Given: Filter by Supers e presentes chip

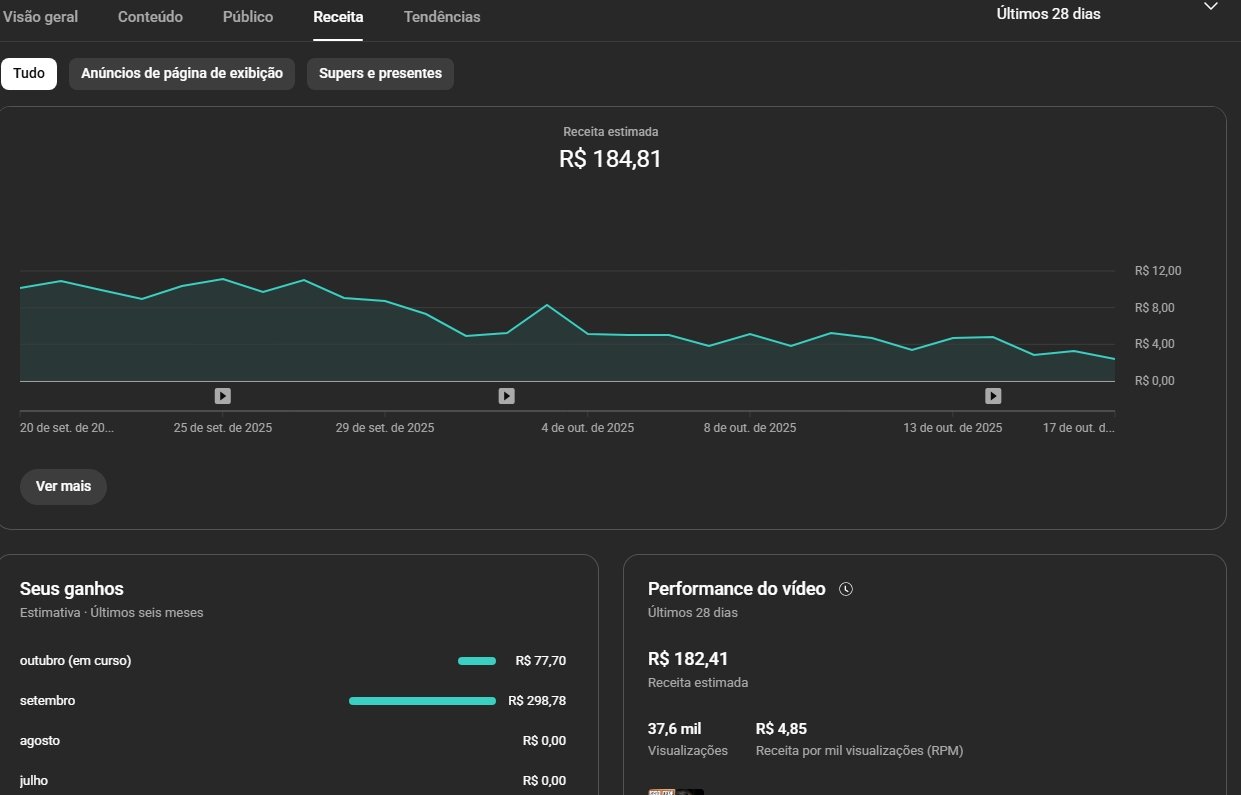Looking at the screenshot, I should [380, 74].
